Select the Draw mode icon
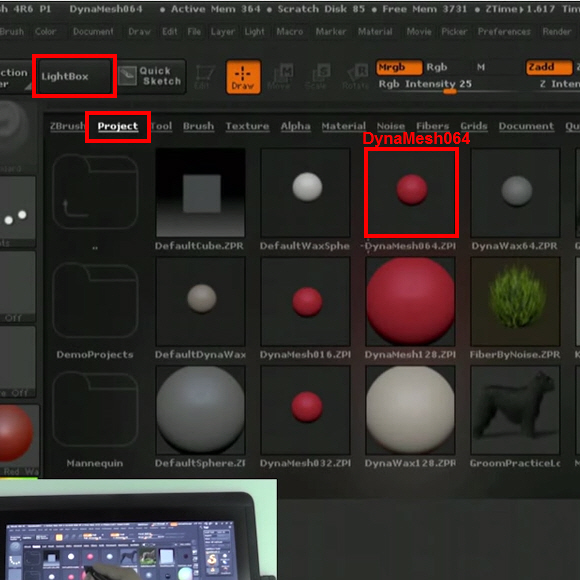580x580 pixels. [243, 77]
